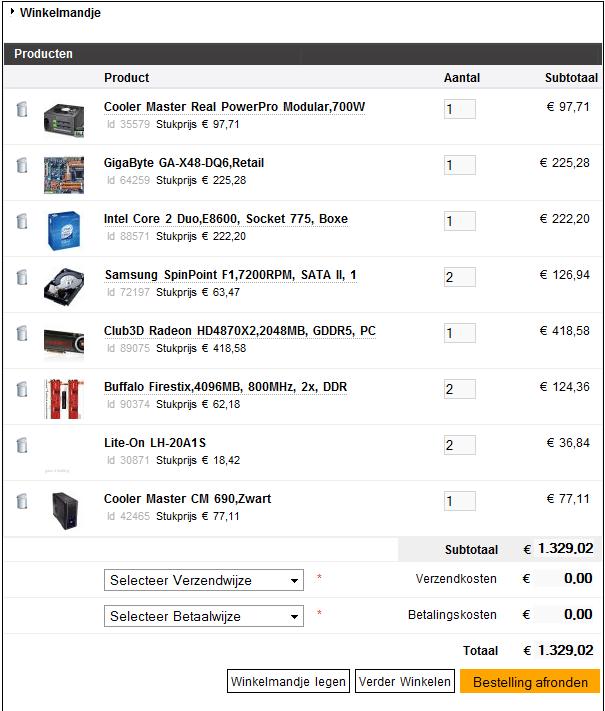The height and width of the screenshot is (711, 605).
Task: Click trash icon next to Cooler Master CM 690
Action: (22, 501)
